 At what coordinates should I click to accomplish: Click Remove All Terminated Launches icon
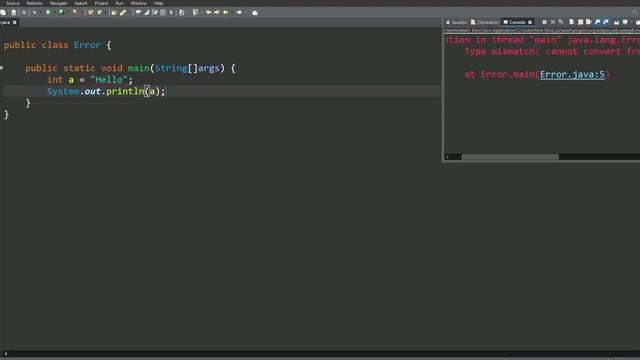561,22
